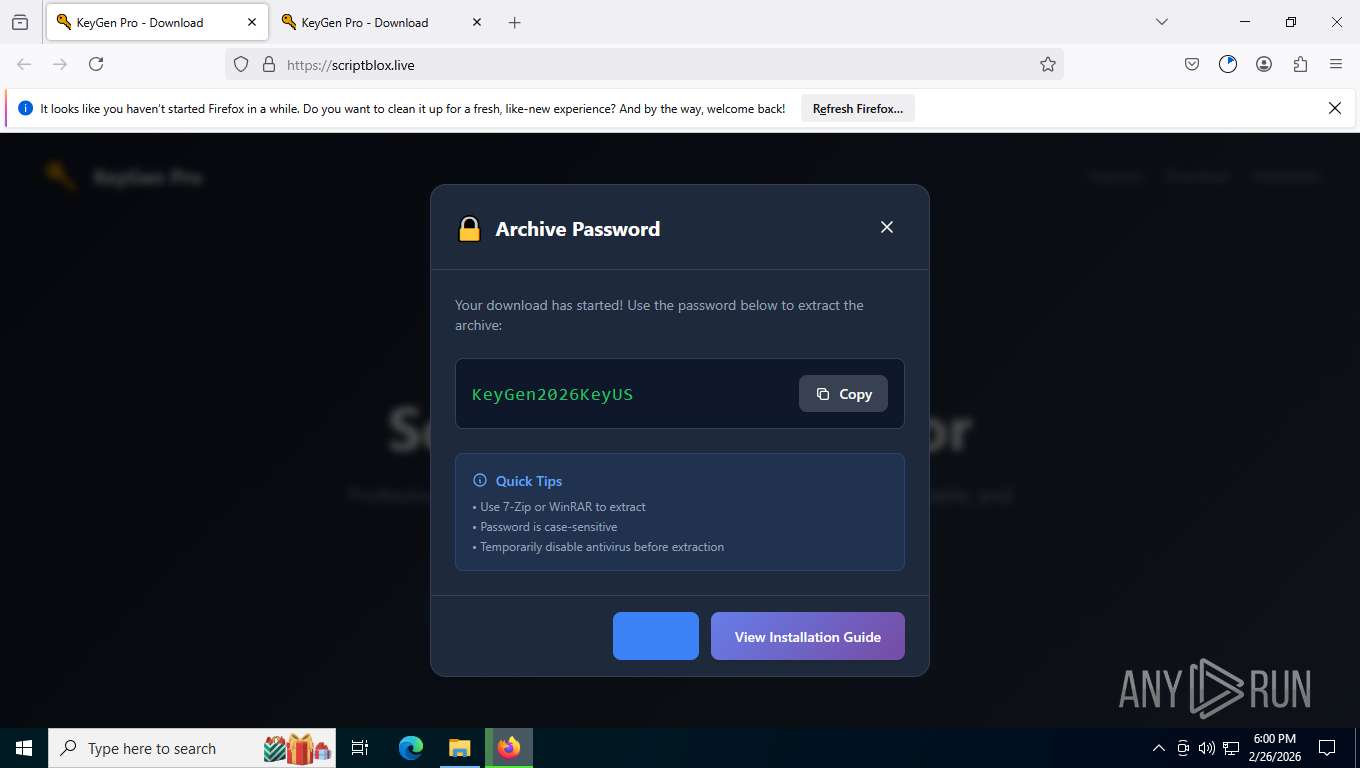Screen dimensions: 1360x768
Task: Open the notification center icon
Action: pyautogui.click(x=1327, y=748)
